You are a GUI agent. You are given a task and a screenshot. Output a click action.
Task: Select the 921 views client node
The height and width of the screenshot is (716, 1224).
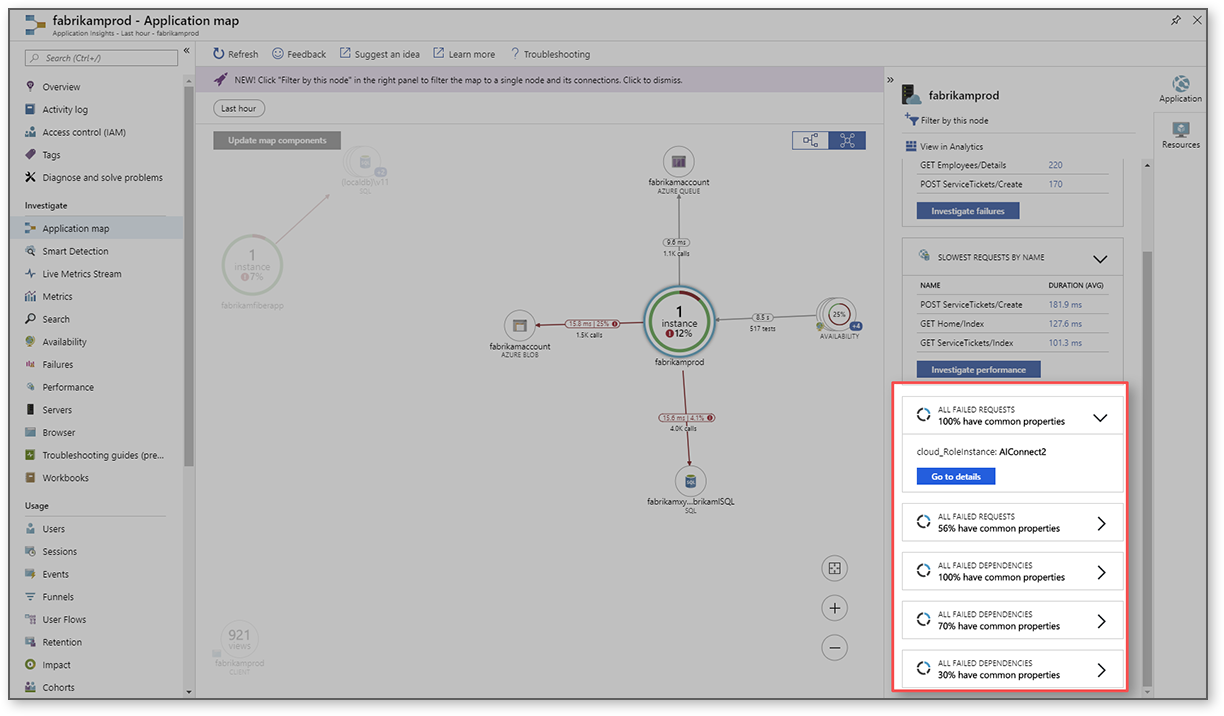(239, 636)
